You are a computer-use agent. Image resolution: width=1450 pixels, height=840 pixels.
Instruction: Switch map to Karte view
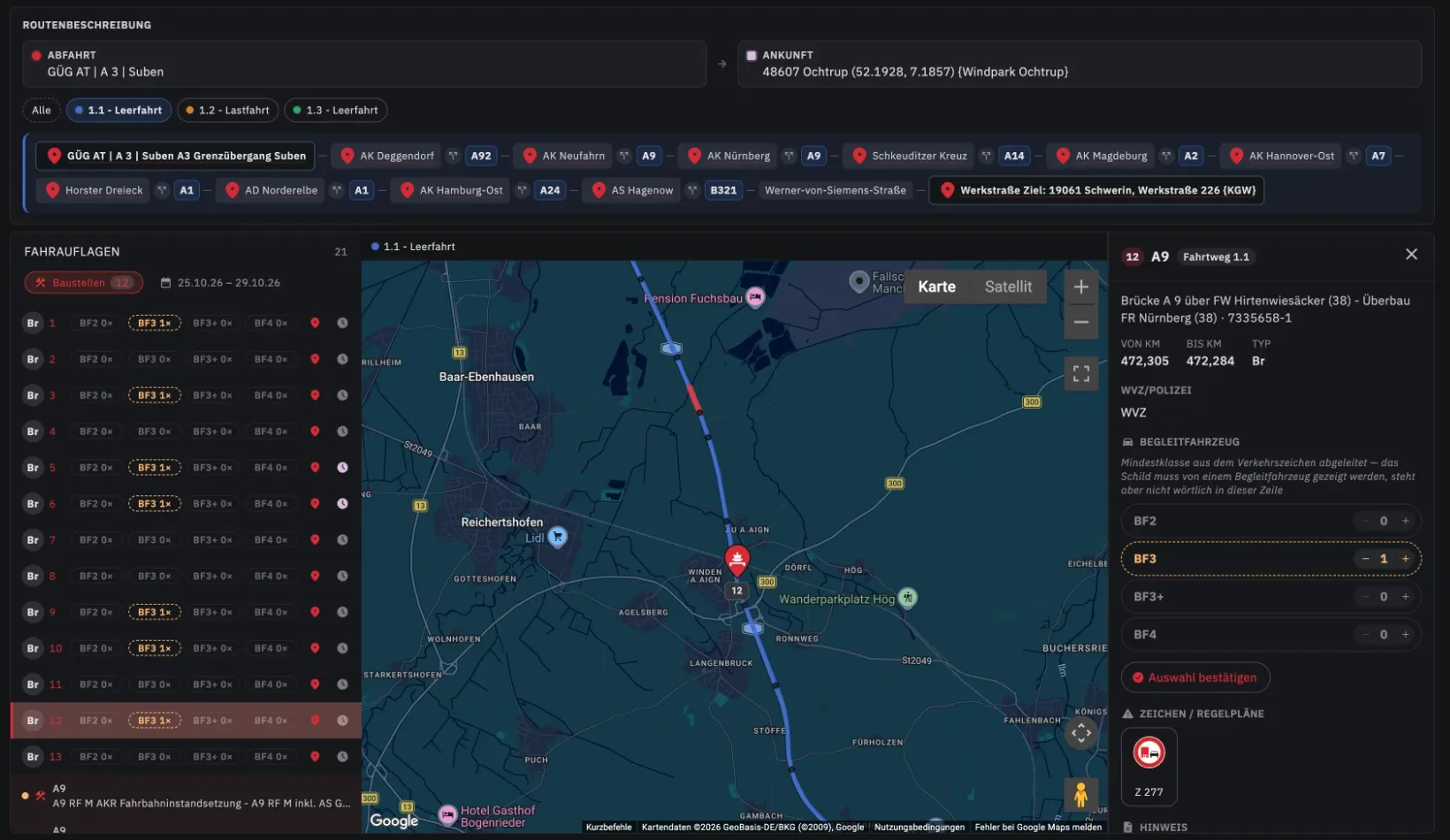click(x=936, y=286)
